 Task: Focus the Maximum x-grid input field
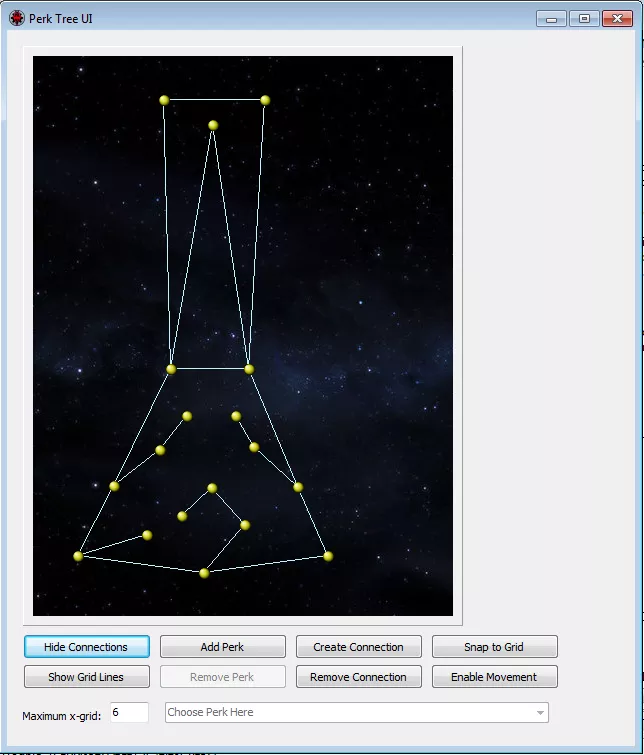tap(129, 712)
